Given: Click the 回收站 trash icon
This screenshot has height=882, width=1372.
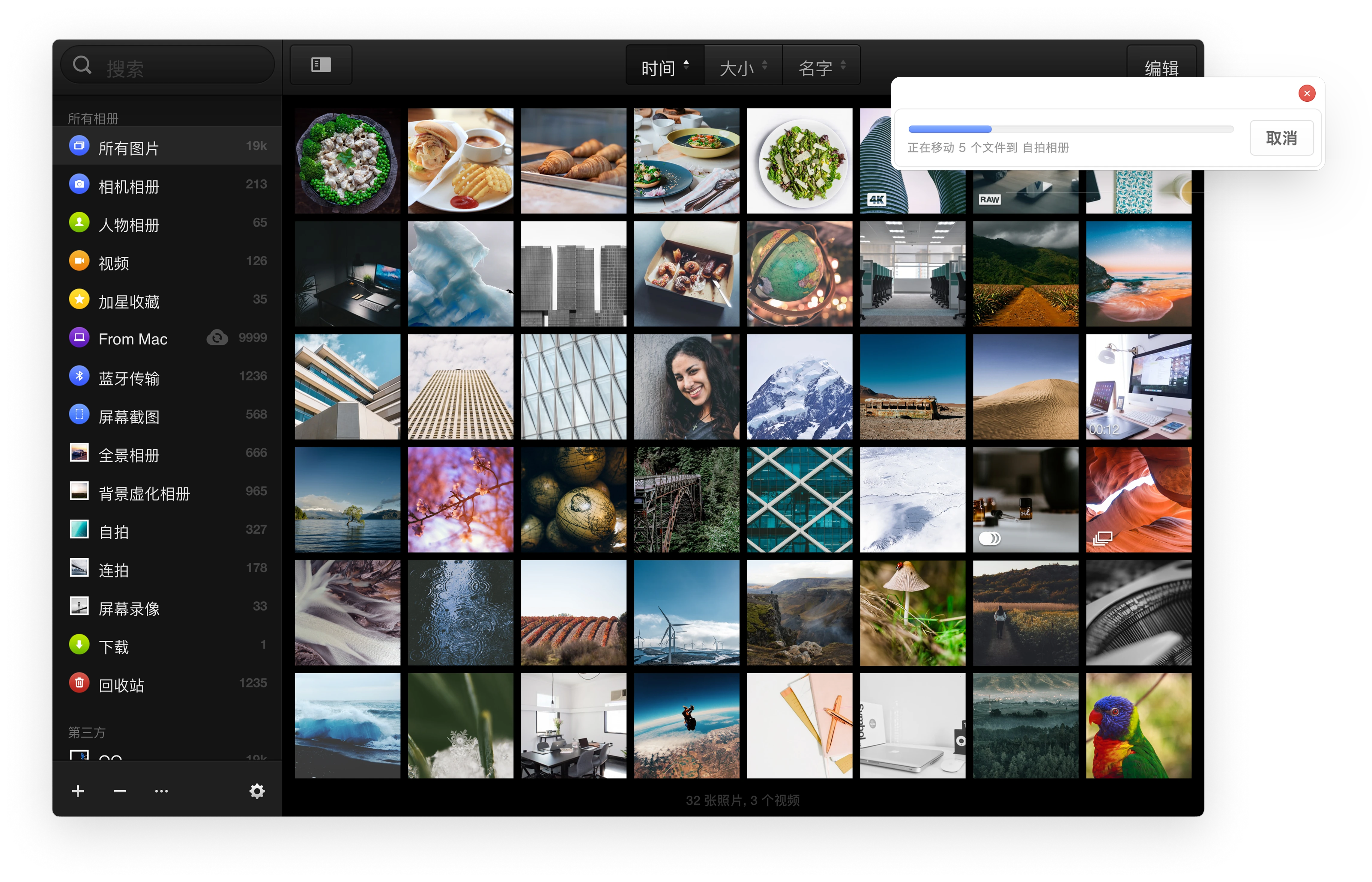Looking at the screenshot, I should point(79,683).
